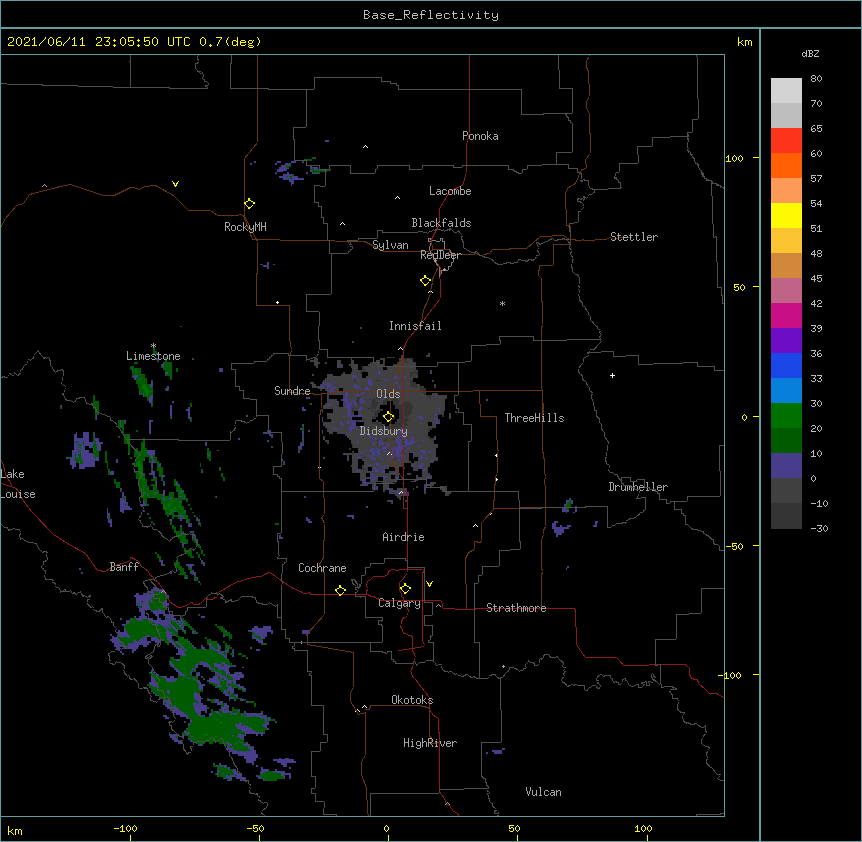Click the small echo patch southwest of Drumheller
Screen dimensions: 862x842
tap(561, 529)
